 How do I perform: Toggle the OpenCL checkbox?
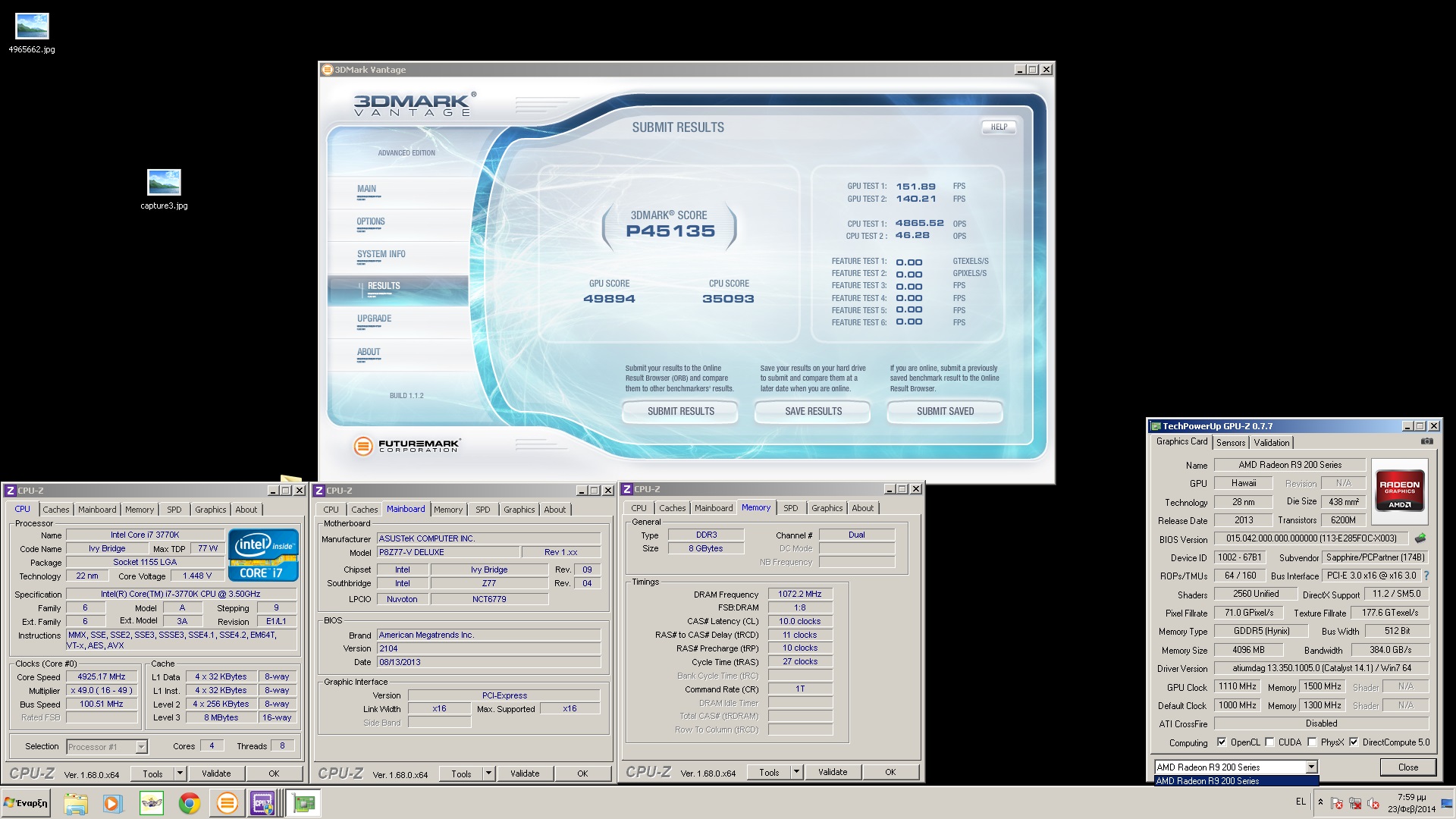pyautogui.click(x=1222, y=742)
